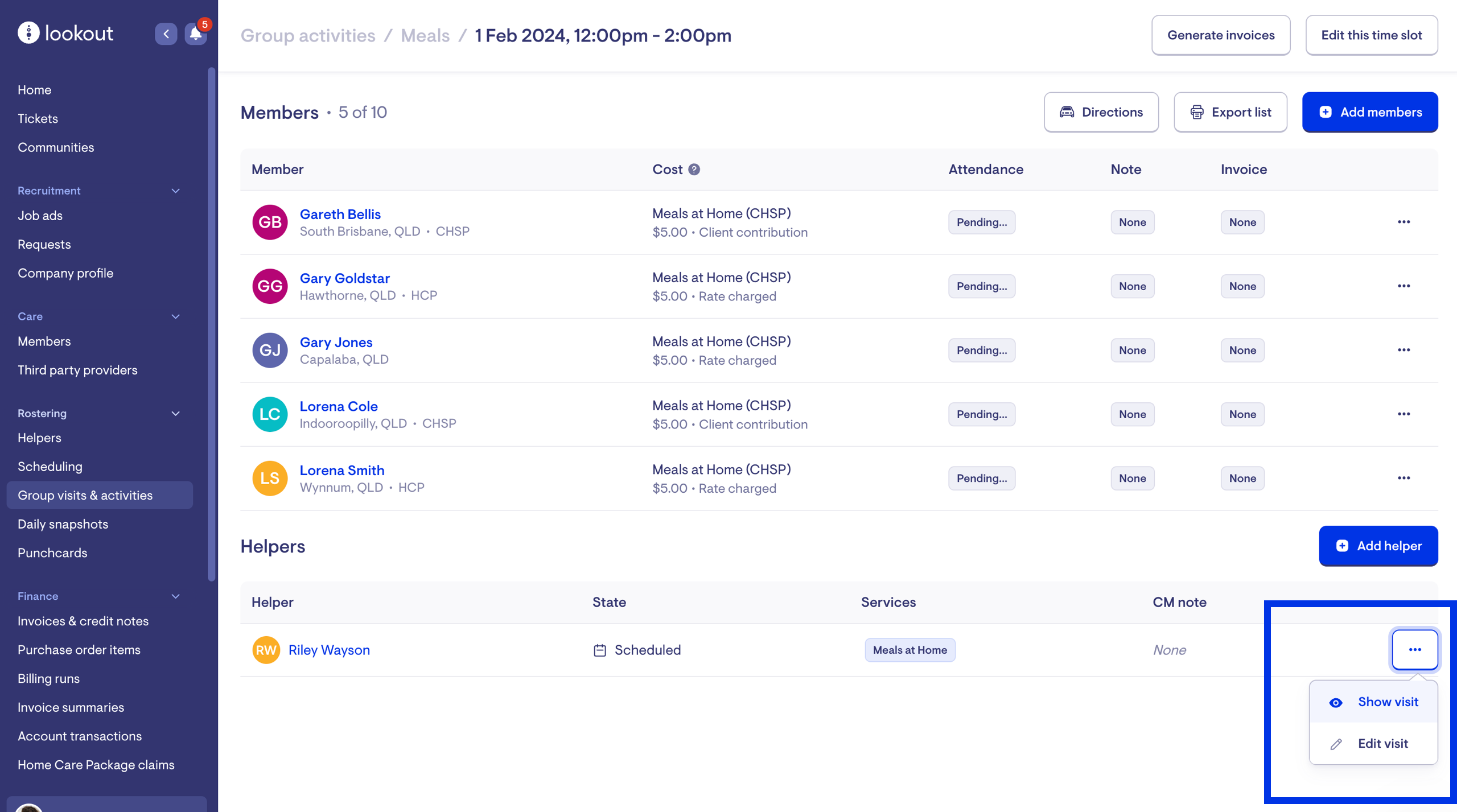
Task: Collapse the Recruitment sidebar section
Action: 175,191
